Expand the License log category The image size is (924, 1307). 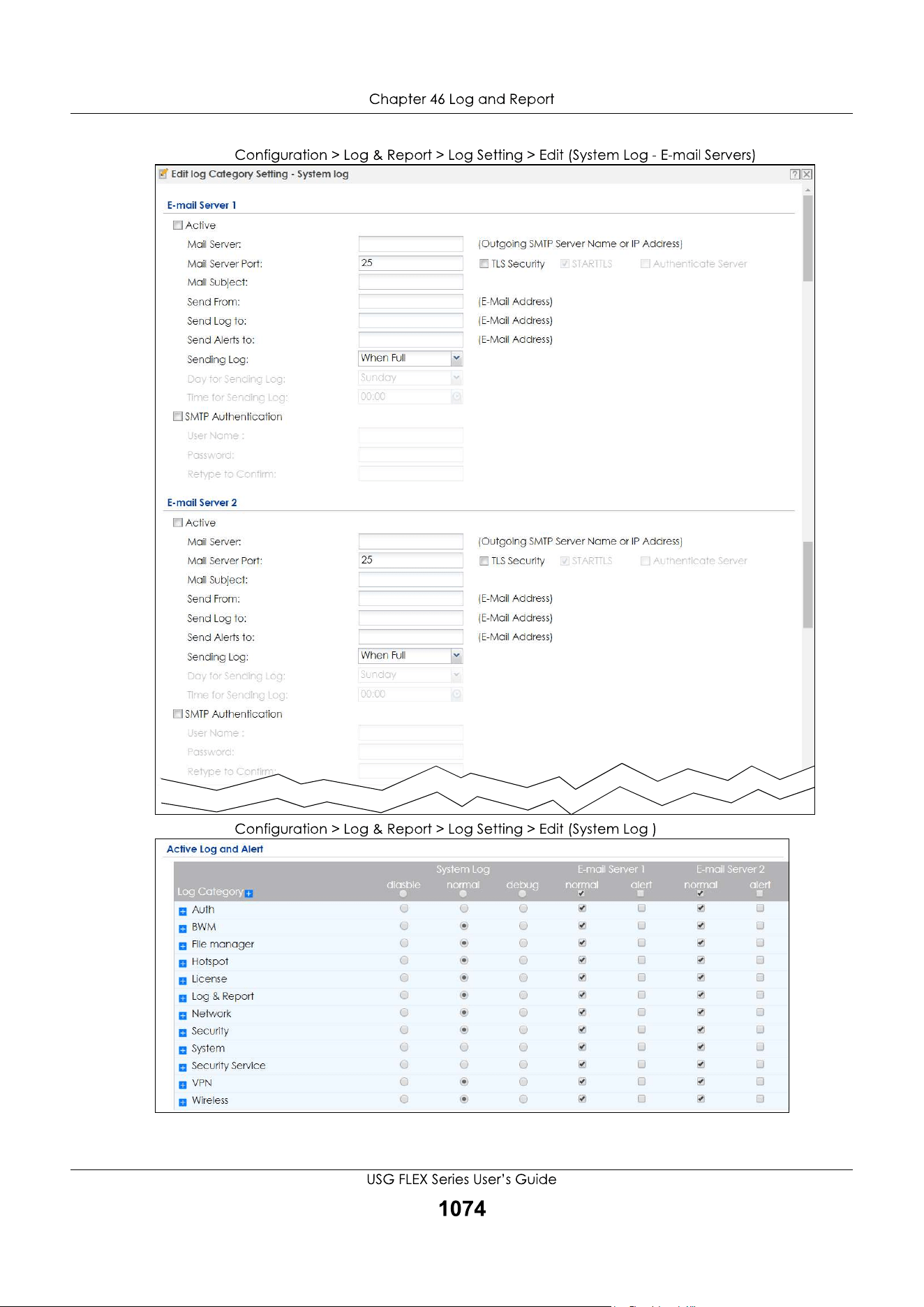coord(183,981)
